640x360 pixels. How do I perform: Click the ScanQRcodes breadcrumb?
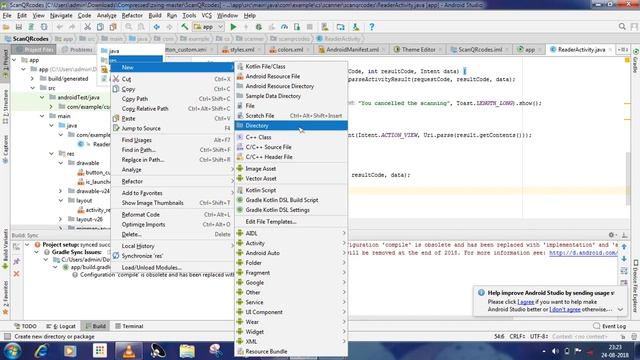[27, 39]
